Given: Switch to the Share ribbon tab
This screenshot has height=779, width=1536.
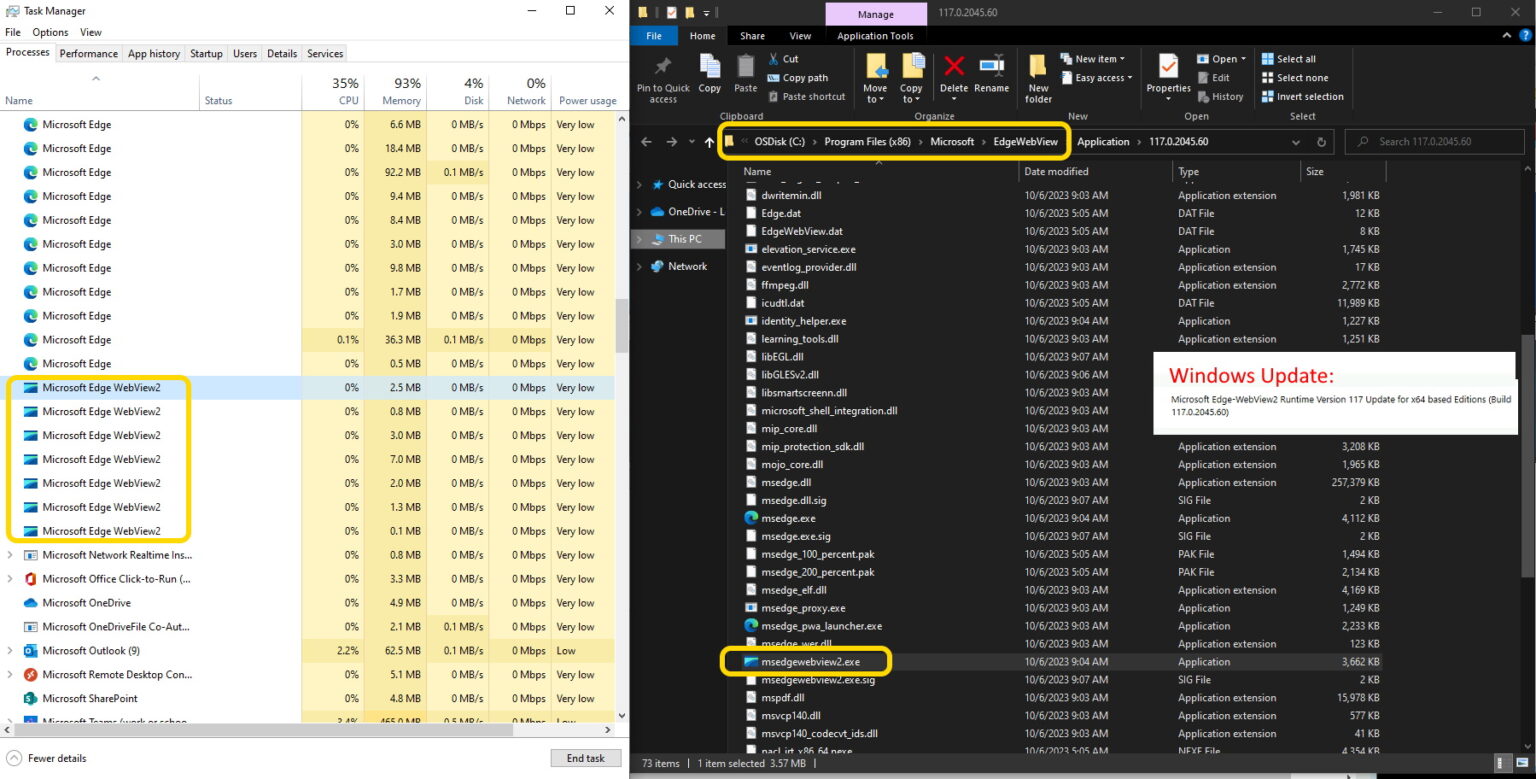Looking at the screenshot, I should [752, 35].
